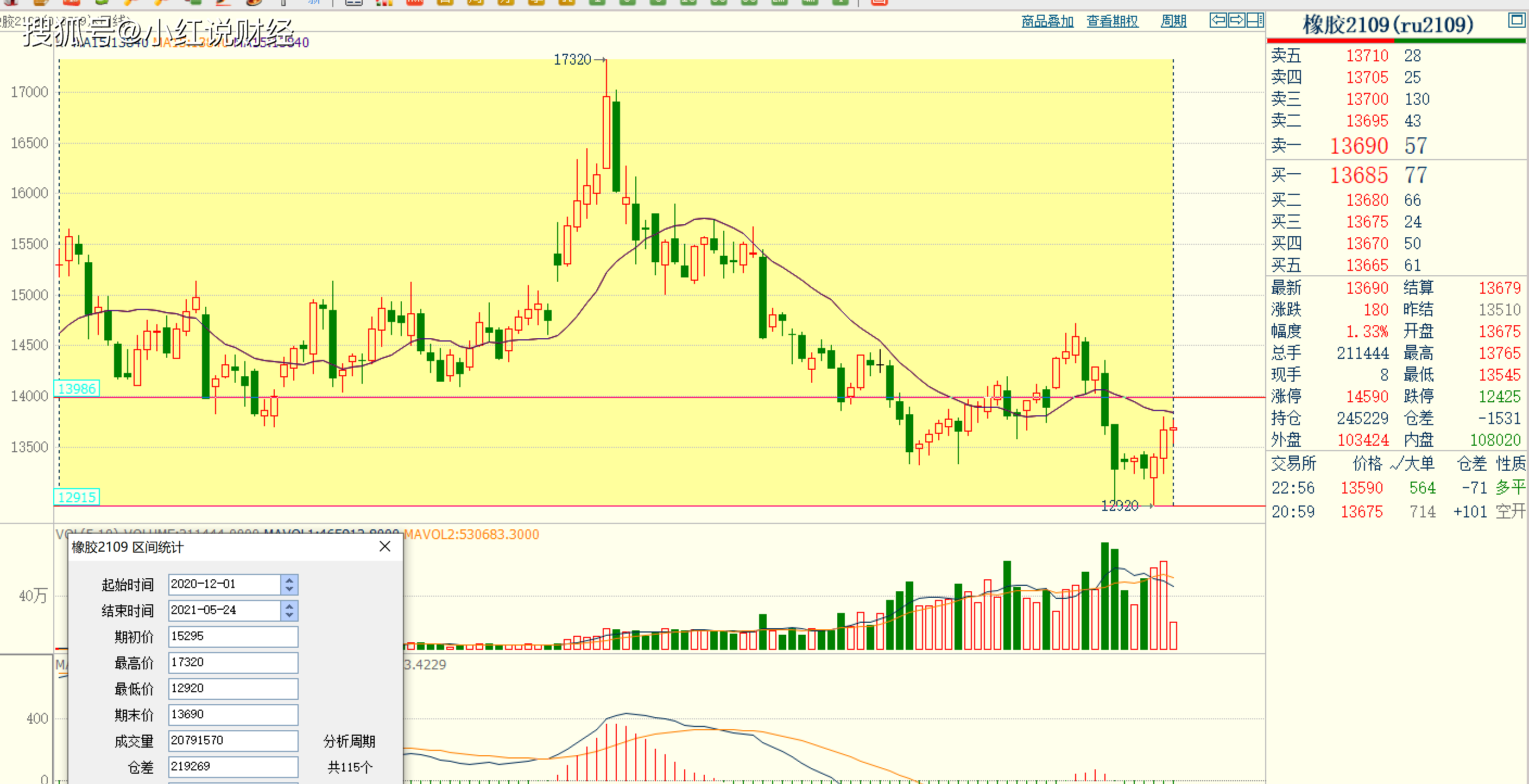The height and width of the screenshot is (784, 1529).
Task: Increase the 结束时间 date using up arrow
Action: coord(289,606)
